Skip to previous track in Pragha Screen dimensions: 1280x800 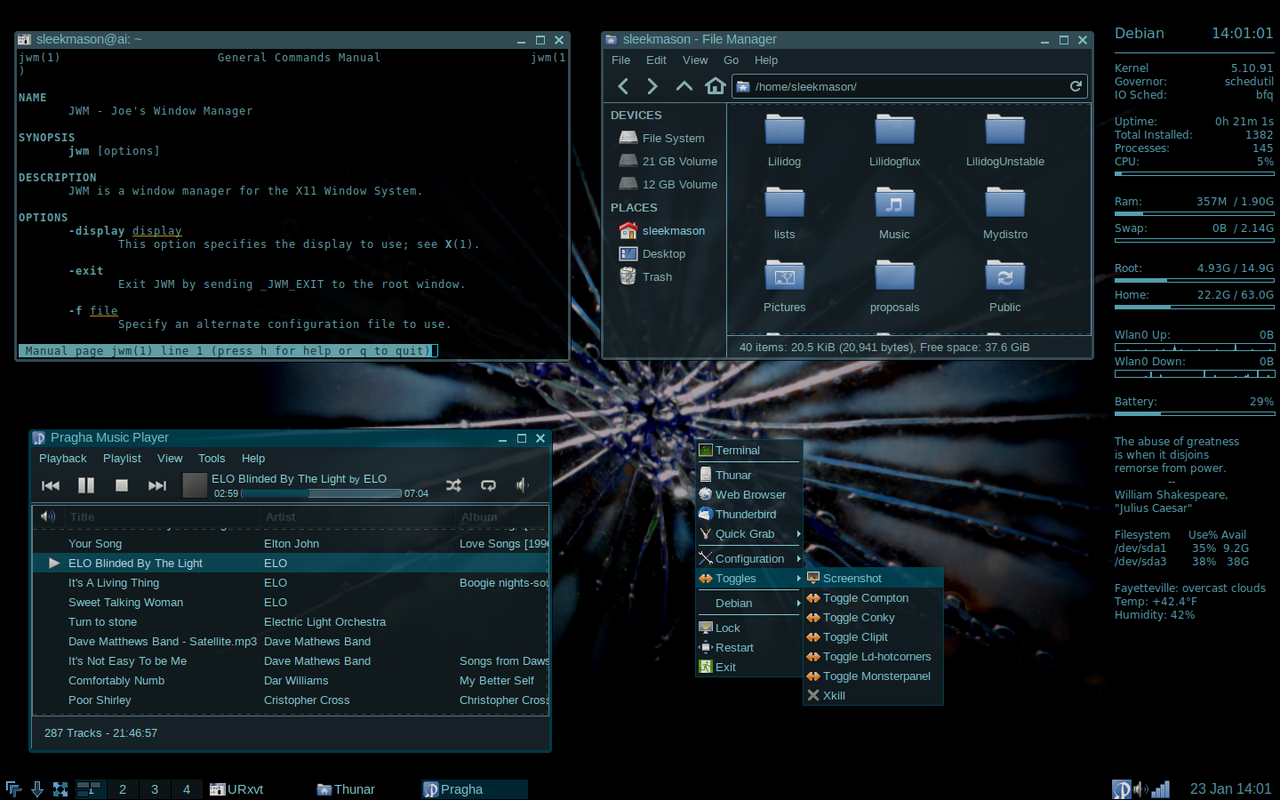pos(50,486)
